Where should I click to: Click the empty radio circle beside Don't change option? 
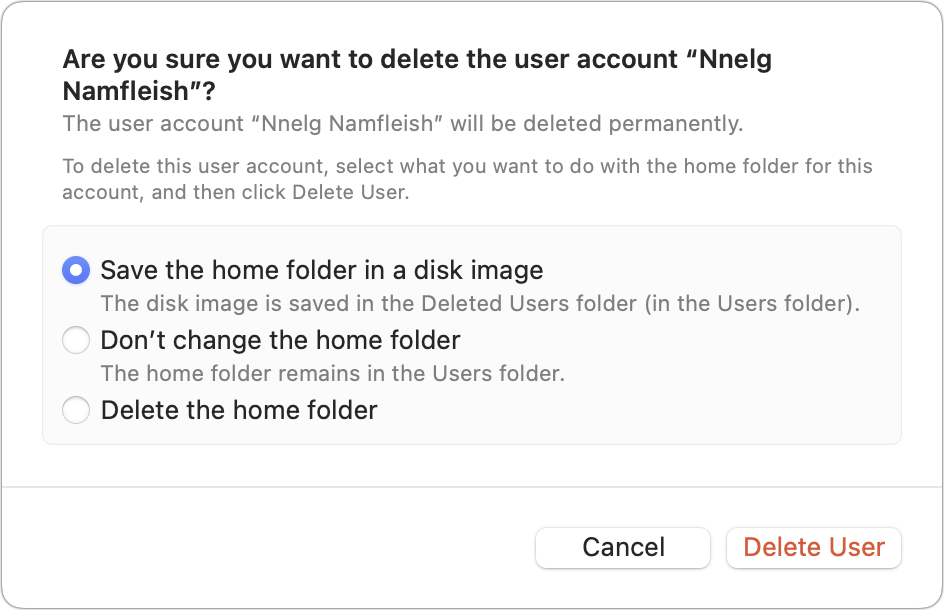pyautogui.click(x=76, y=340)
